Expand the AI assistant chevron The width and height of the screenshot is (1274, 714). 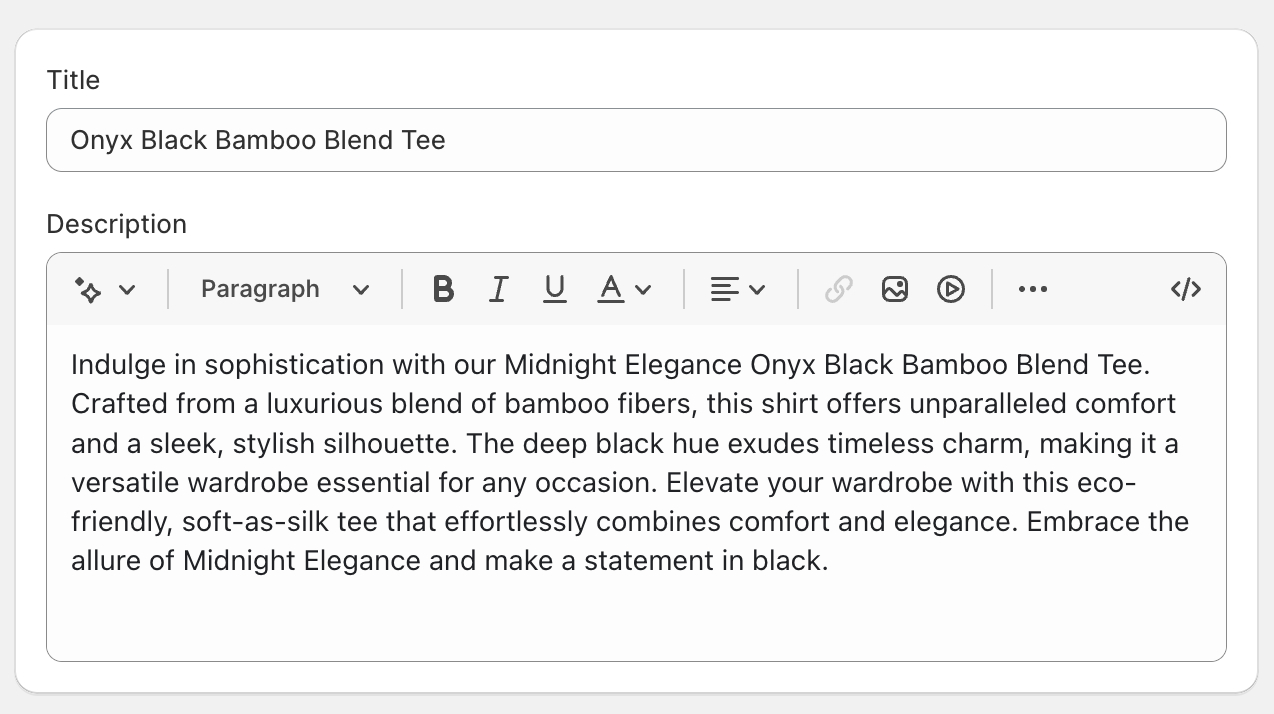click(x=128, y=289)
